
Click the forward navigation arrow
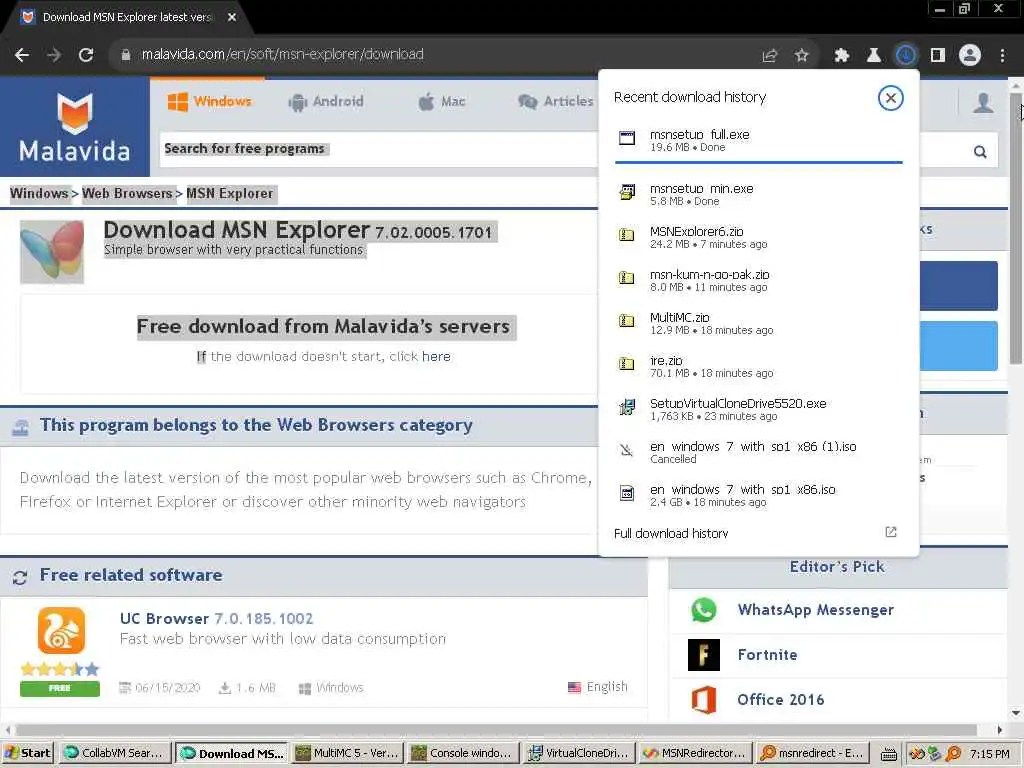click(54, 55)
